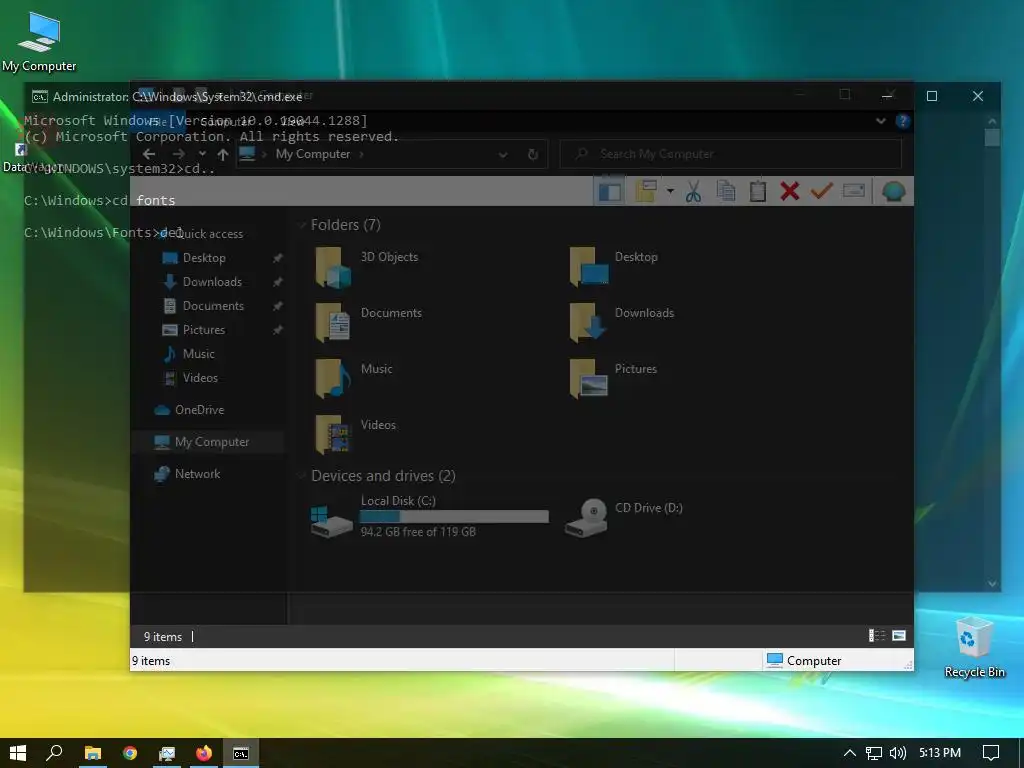Screen dimensions: 1024x768
Task: Go forward in File Explorer
Action: tap(178, 154)
